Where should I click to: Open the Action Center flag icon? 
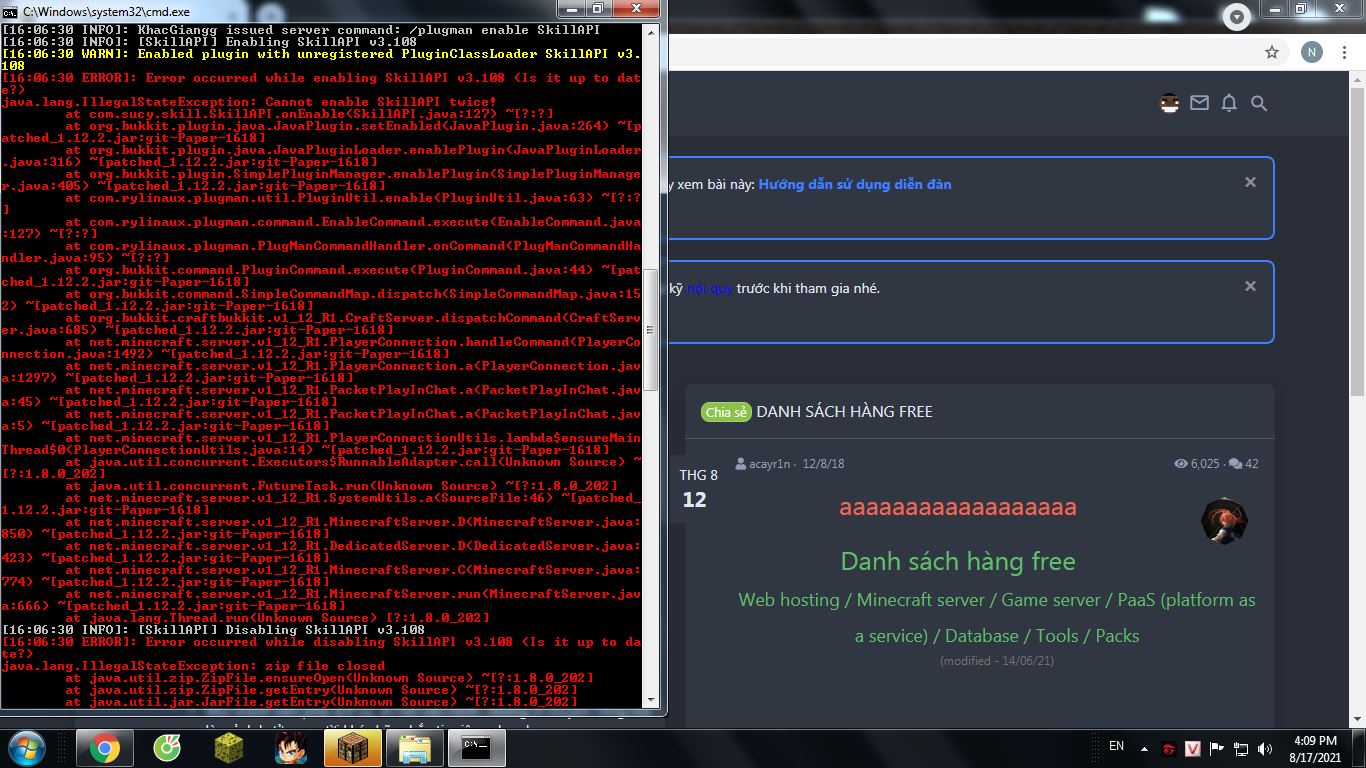click(1217, 748)
